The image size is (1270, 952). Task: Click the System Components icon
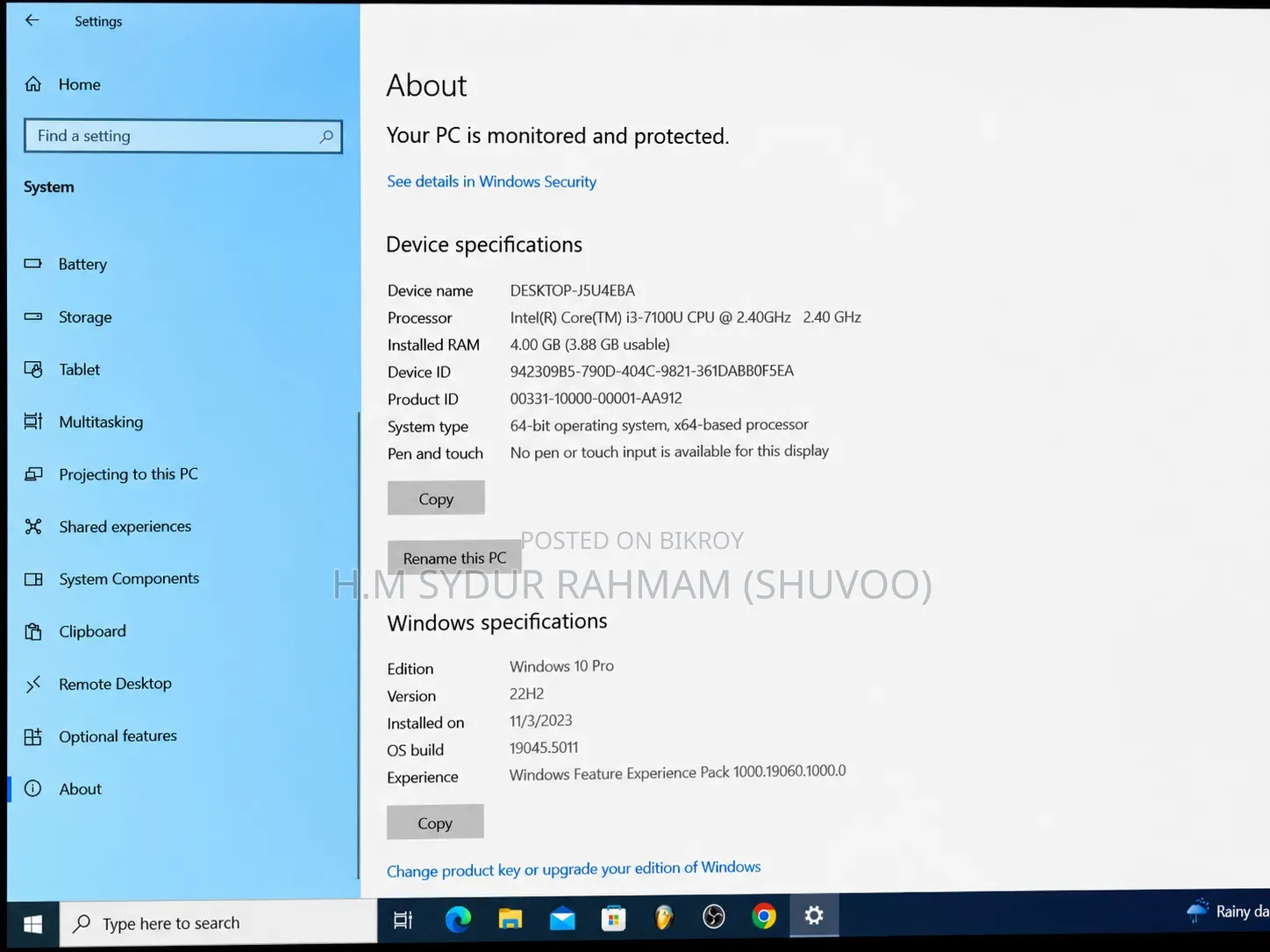pyautogui.click(x=33, y=579)
